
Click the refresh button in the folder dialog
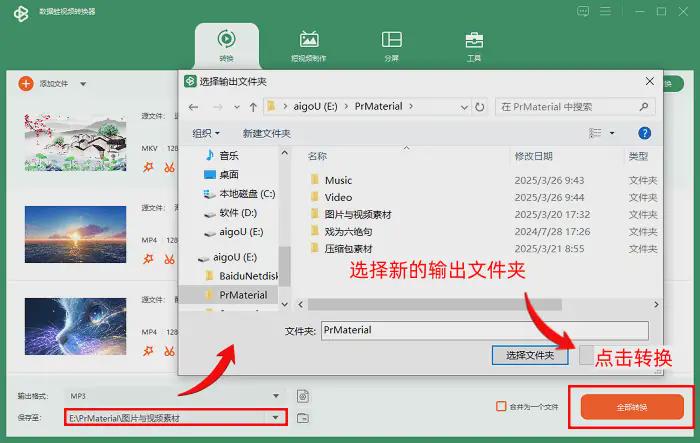481,106
